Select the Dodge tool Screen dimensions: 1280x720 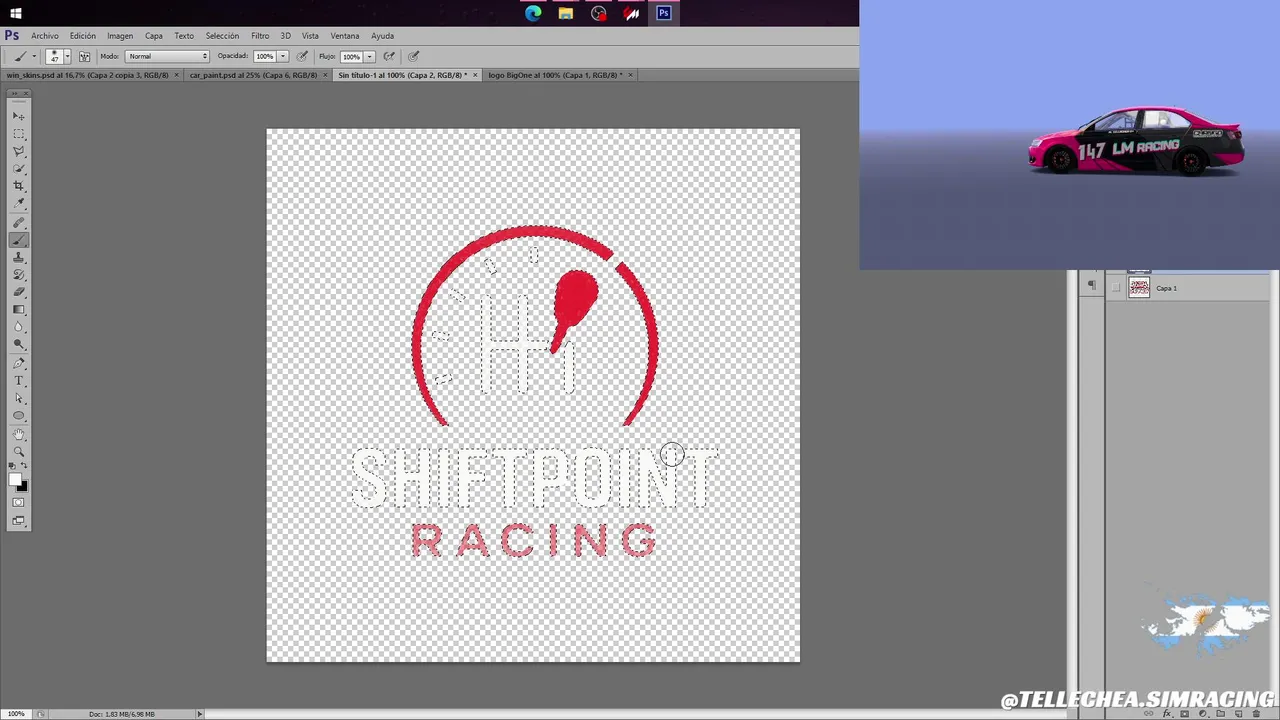19,345
